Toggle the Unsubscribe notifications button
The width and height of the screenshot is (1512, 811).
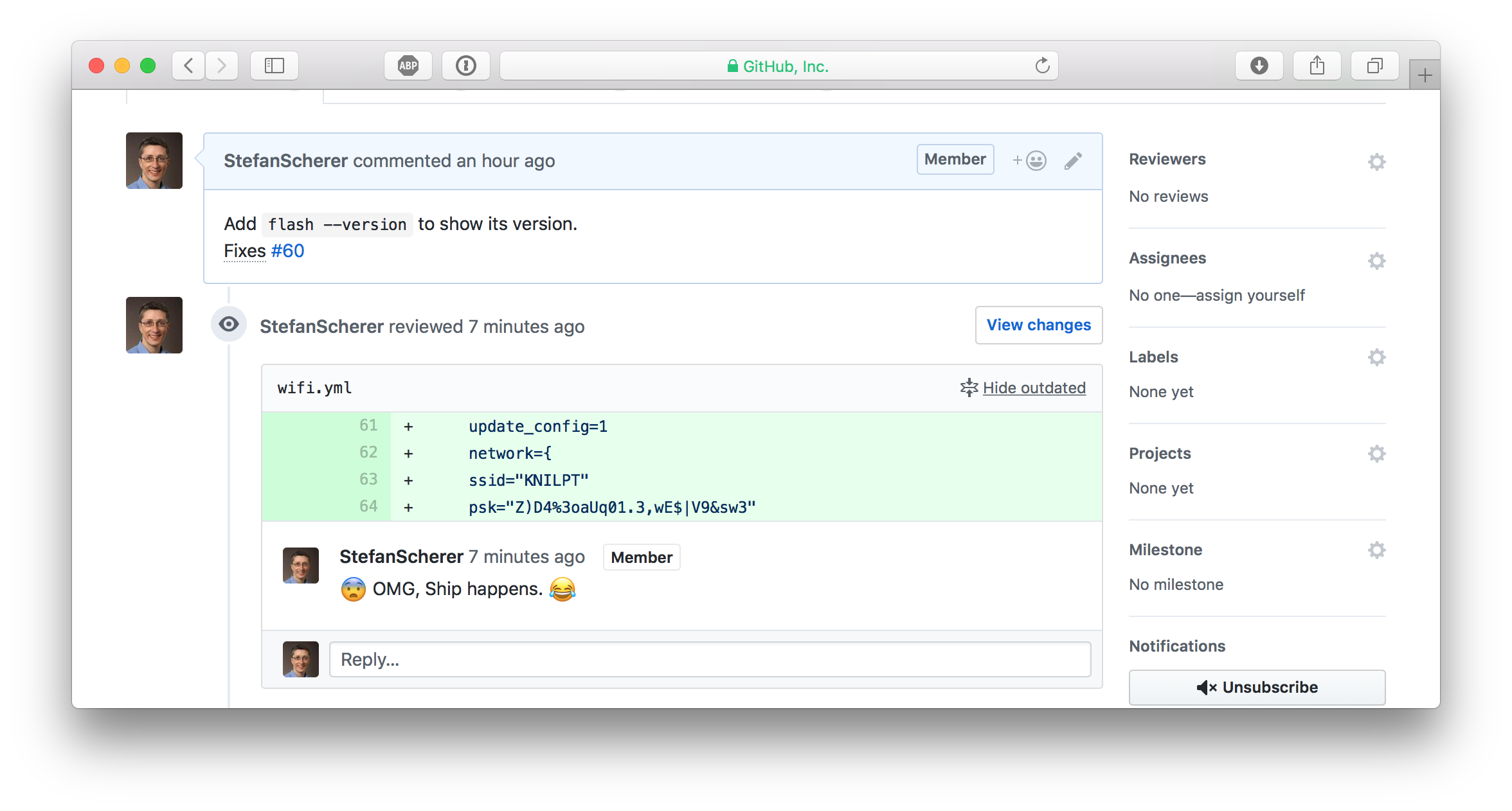[x=1258, y=686]
